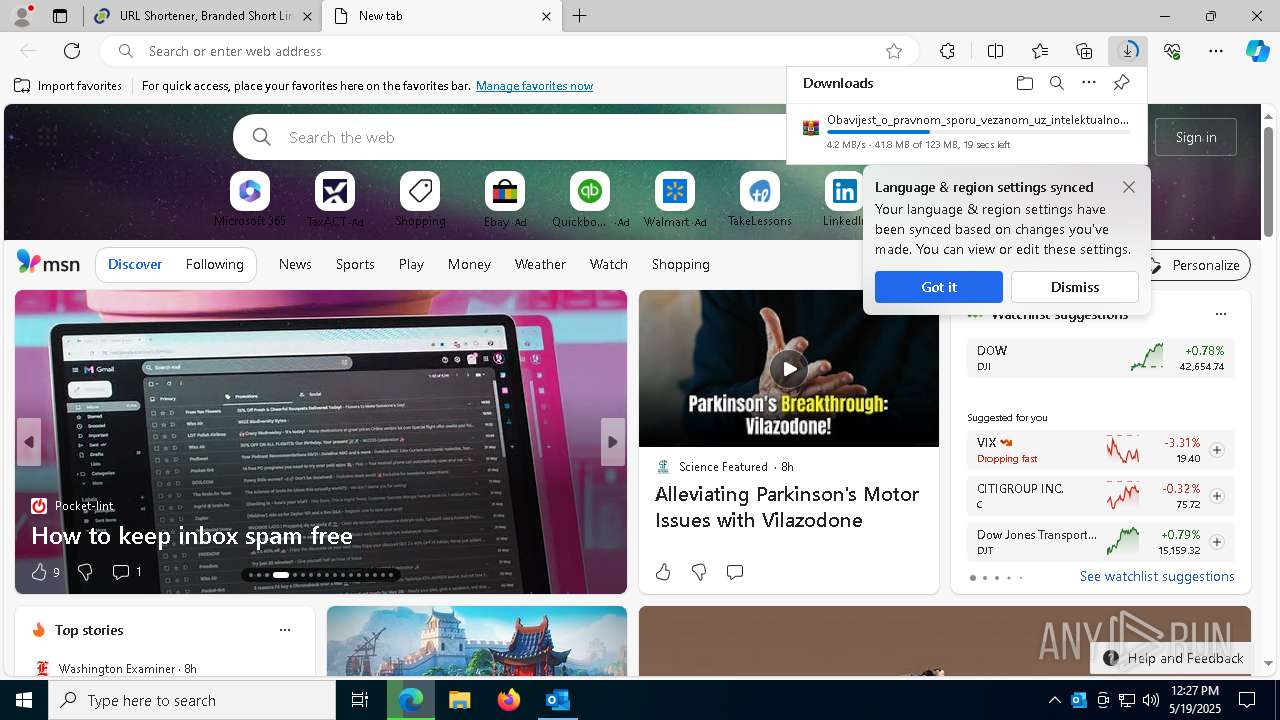Open more download options

[x=1089, y=83]
